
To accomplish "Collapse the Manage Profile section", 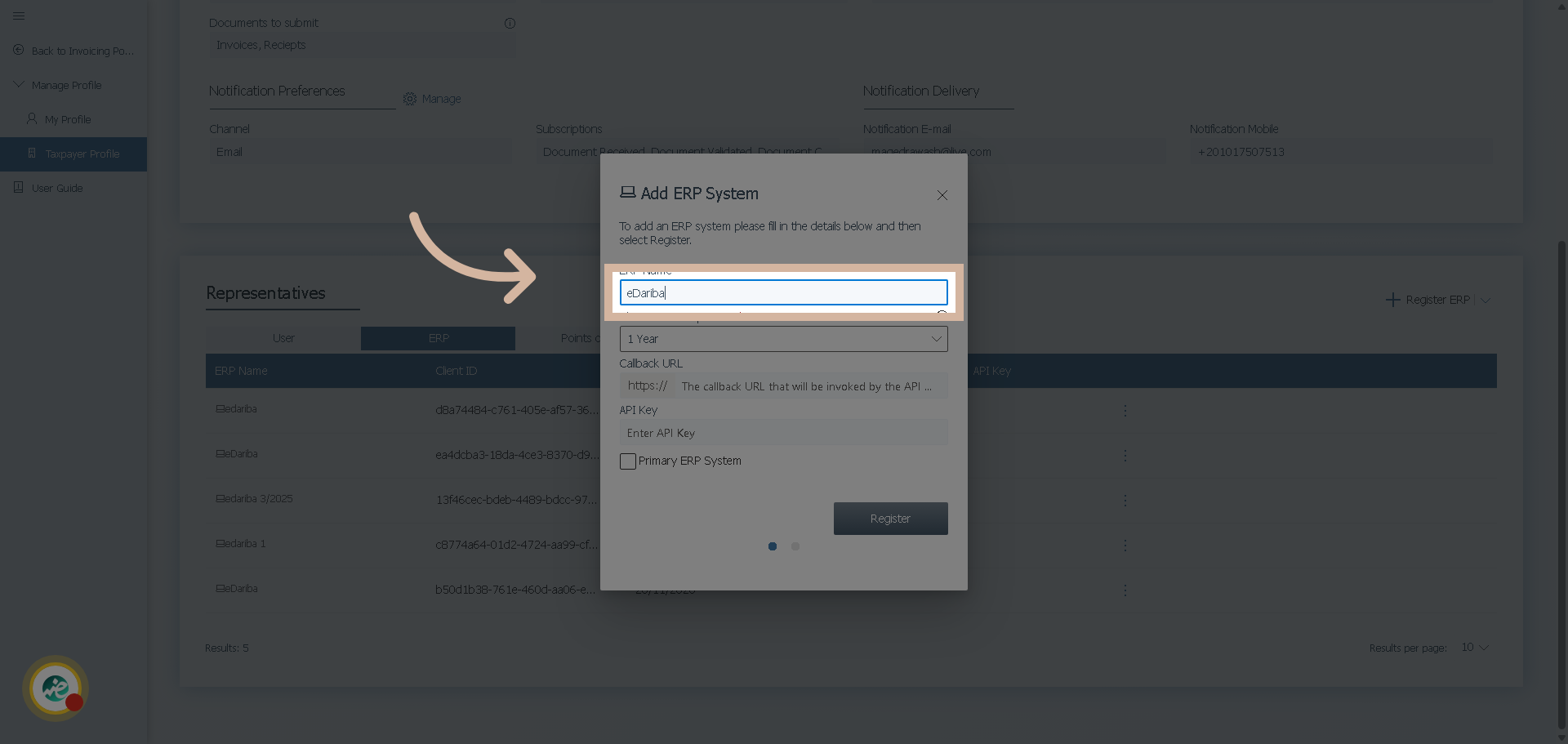I will (x=19, y=85).
